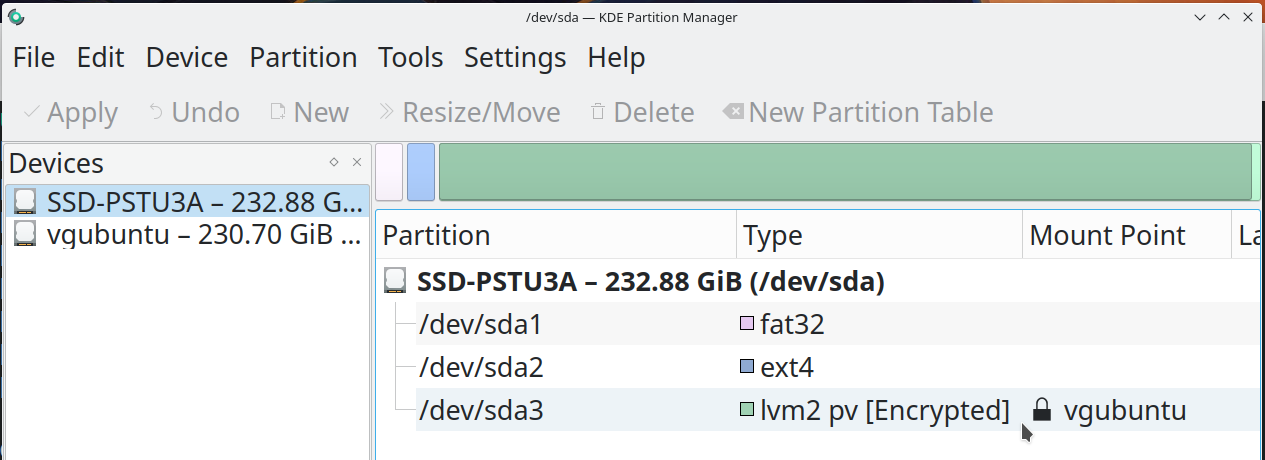Viewport: 1265px width, 460px height.
Task: Open the Device menu
Action: (x=187, y=58)
